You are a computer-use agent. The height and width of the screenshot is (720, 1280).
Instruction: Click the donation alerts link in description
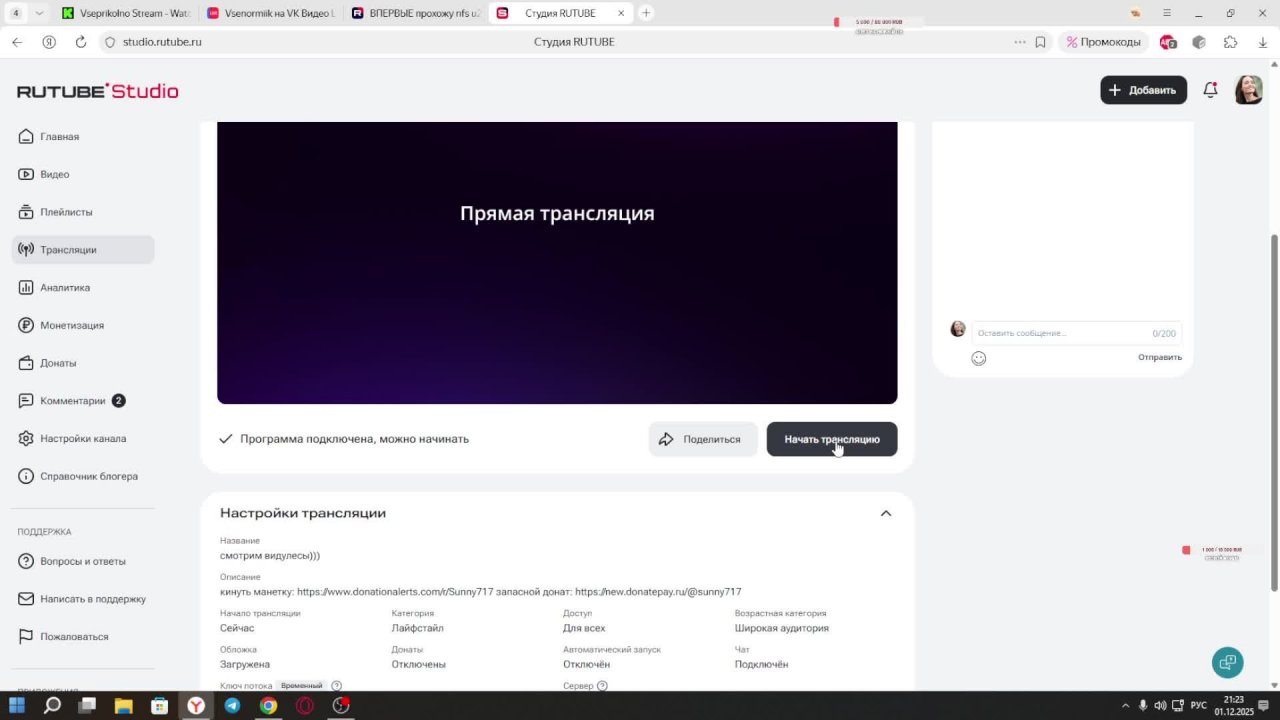click(x=395, y=592)
